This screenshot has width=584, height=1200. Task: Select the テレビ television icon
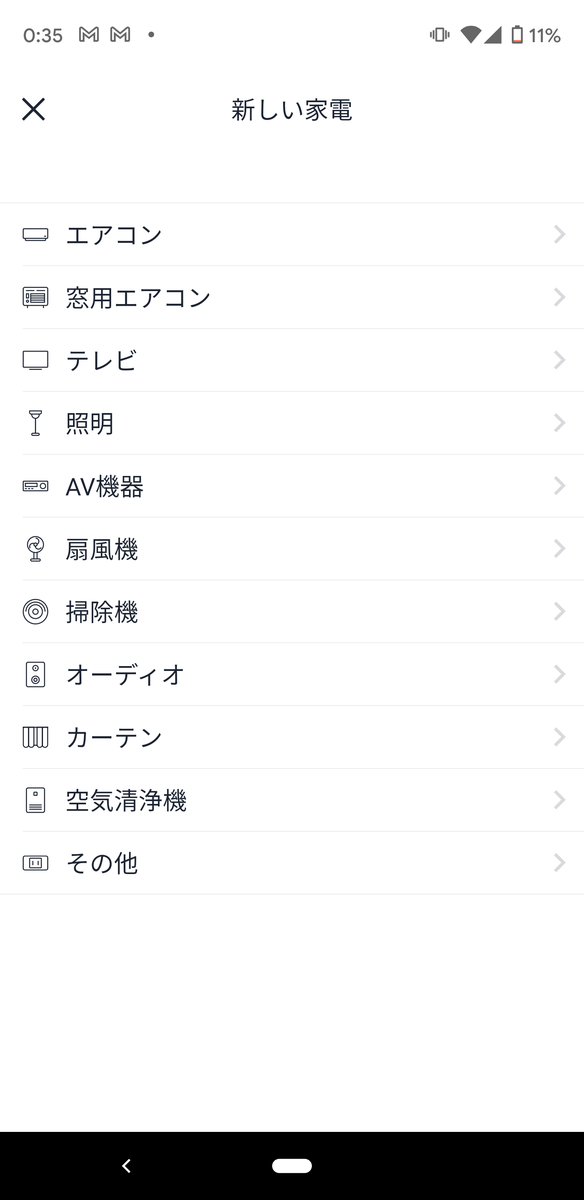(x=36, y=360)
